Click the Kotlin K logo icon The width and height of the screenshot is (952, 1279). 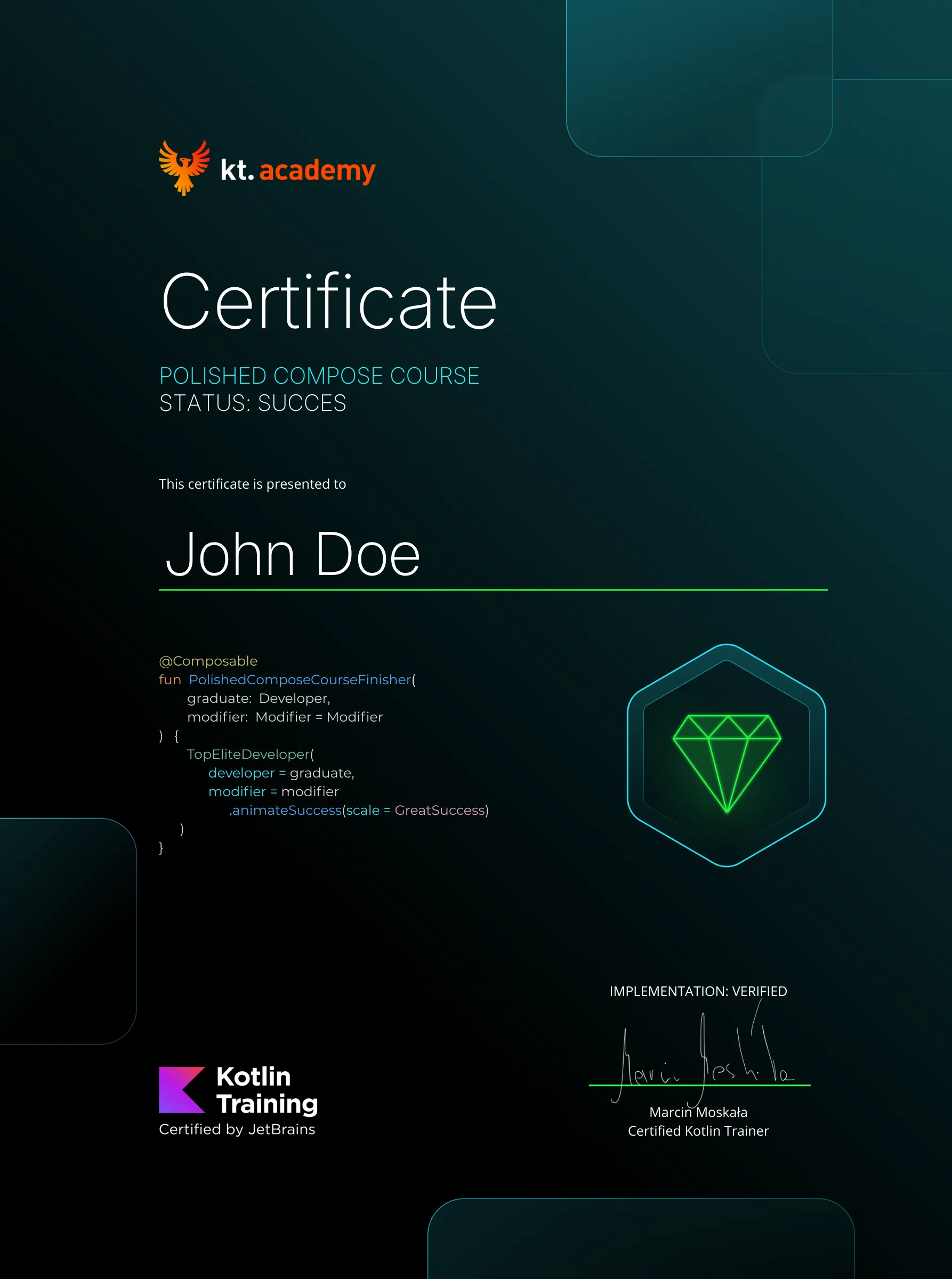tap(182, 1089)
